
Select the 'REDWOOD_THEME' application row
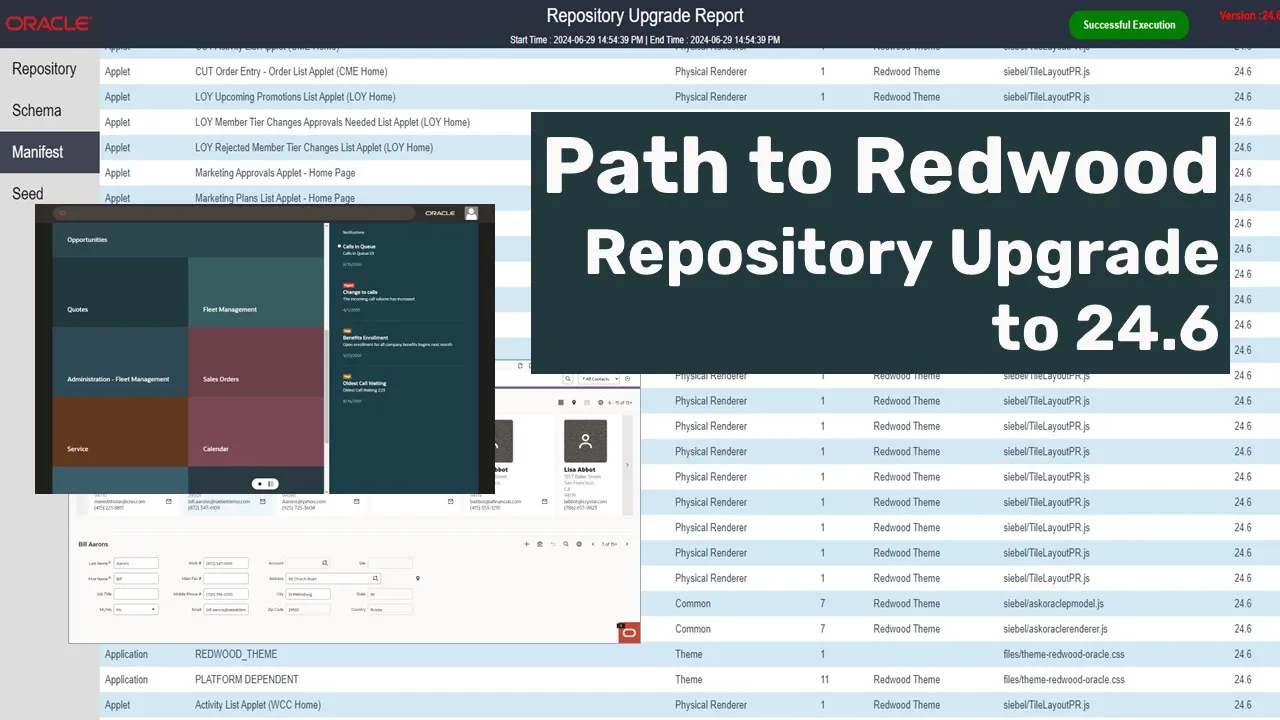pyautogui.click(x=690, y=654)
